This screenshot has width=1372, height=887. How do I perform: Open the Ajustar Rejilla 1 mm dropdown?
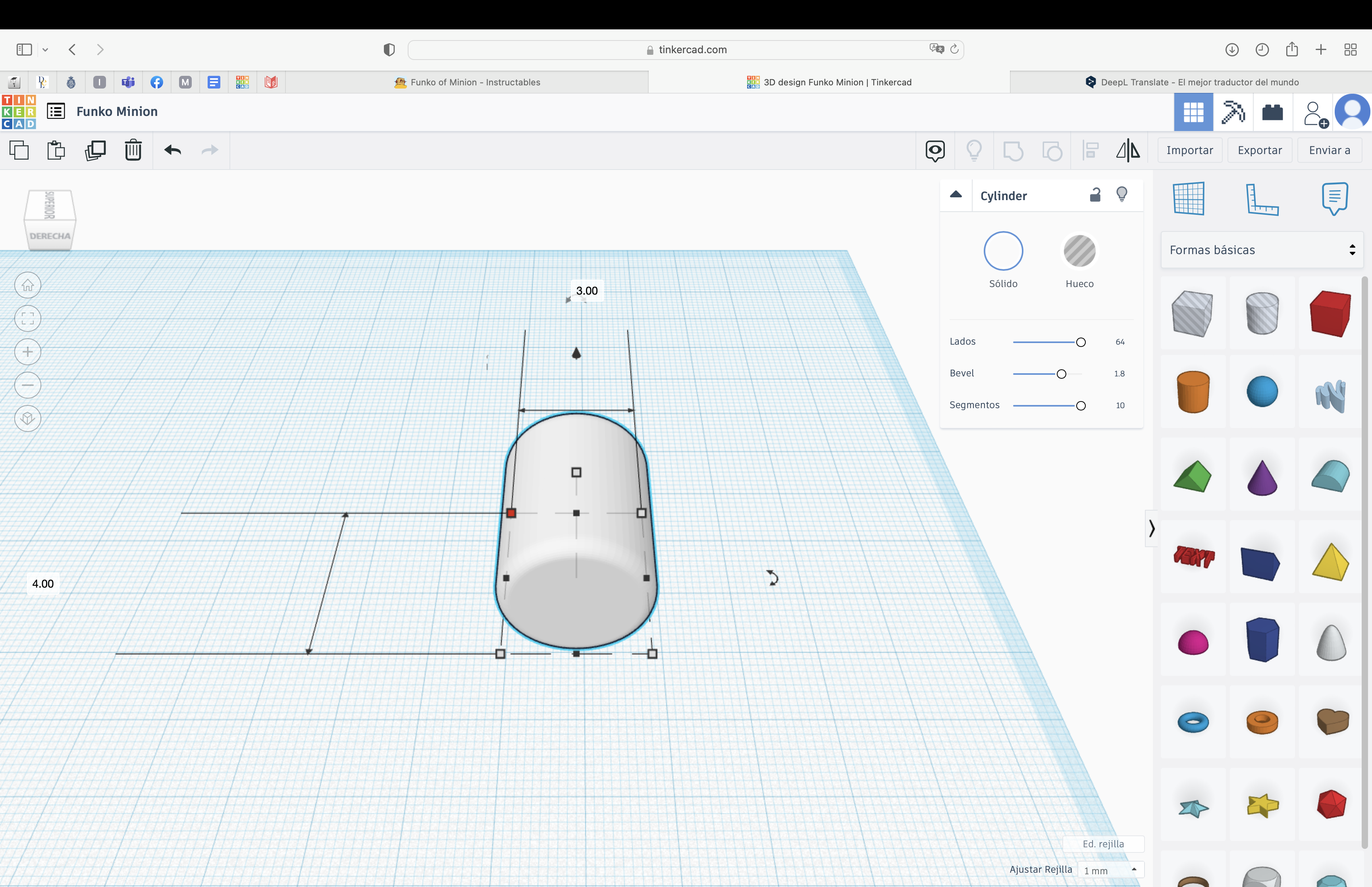[x=1110, y=870]
